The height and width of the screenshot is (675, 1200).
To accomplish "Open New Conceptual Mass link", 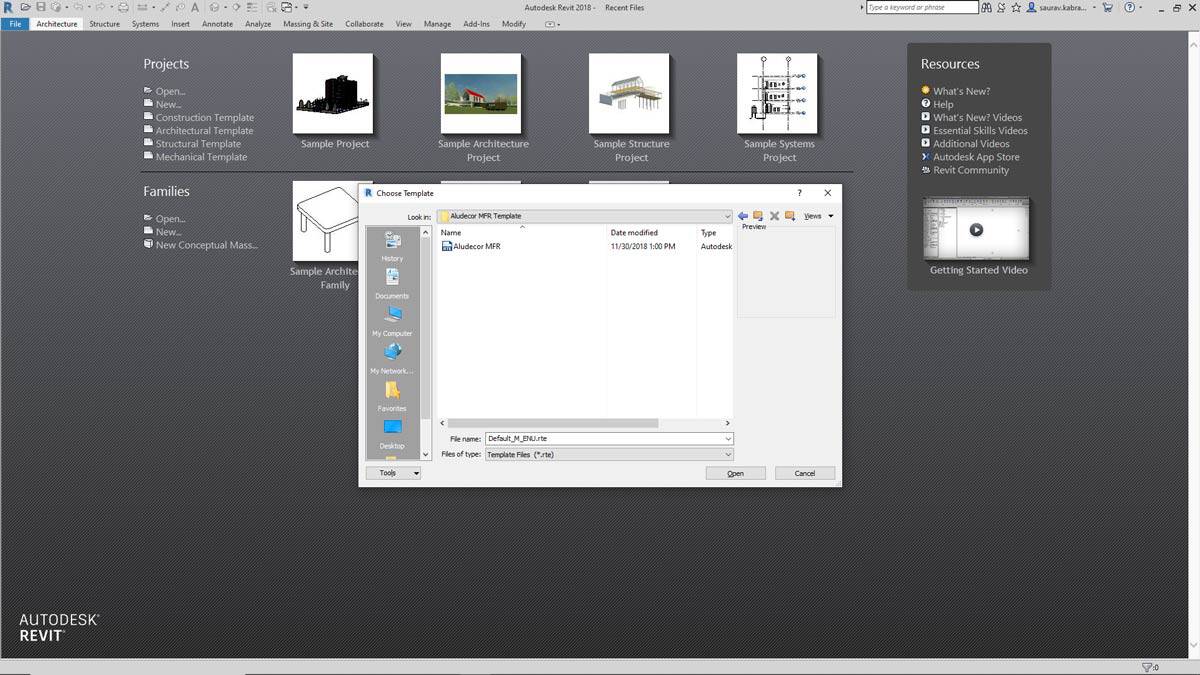I will (x=206, y=244).
